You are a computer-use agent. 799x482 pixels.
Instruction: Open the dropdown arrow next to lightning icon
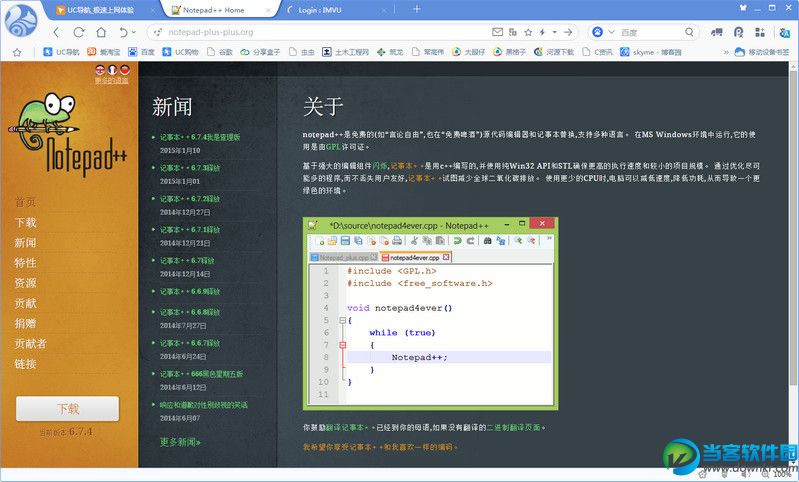[554, 32]
